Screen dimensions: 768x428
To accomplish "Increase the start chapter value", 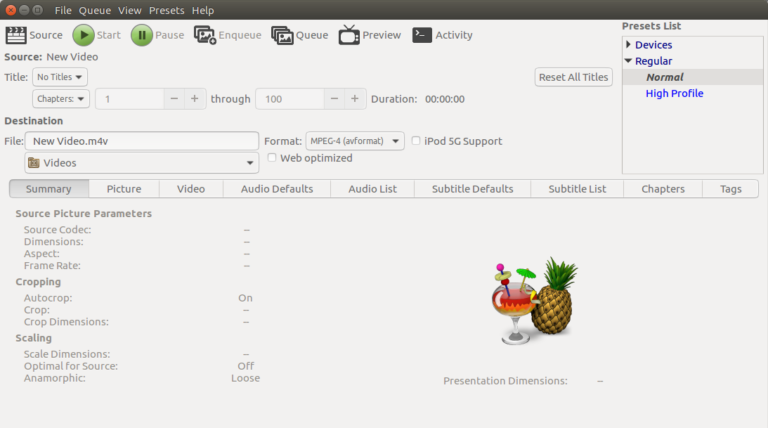I will click(x=194, y=99).
